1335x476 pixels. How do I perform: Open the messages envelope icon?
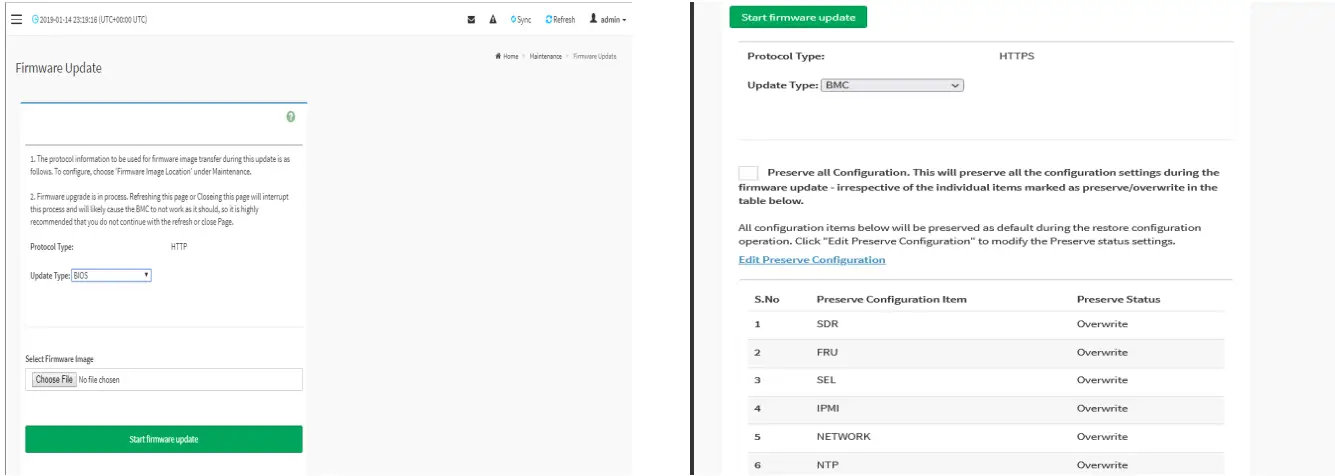[471, 20]
